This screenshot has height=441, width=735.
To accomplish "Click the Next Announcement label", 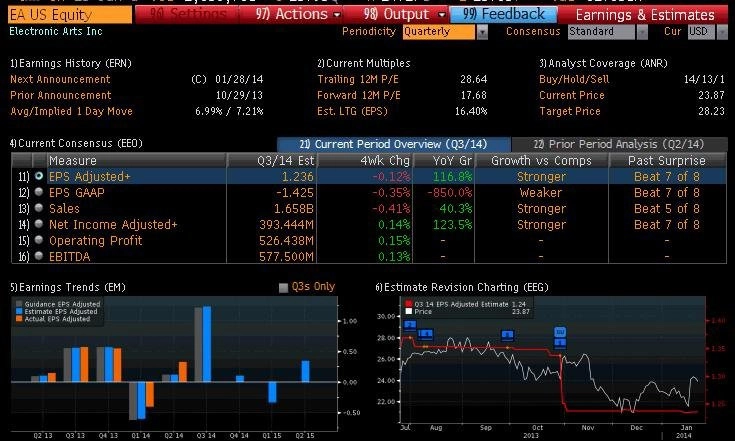I will [x=60, y=79].
